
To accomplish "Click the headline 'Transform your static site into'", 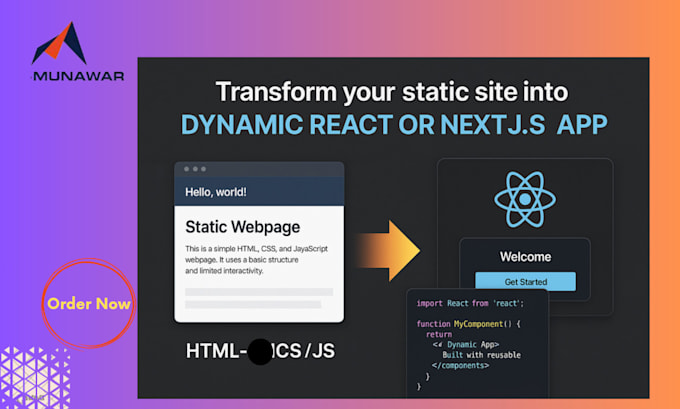I will pyautogui.click(x=392, y=92).
